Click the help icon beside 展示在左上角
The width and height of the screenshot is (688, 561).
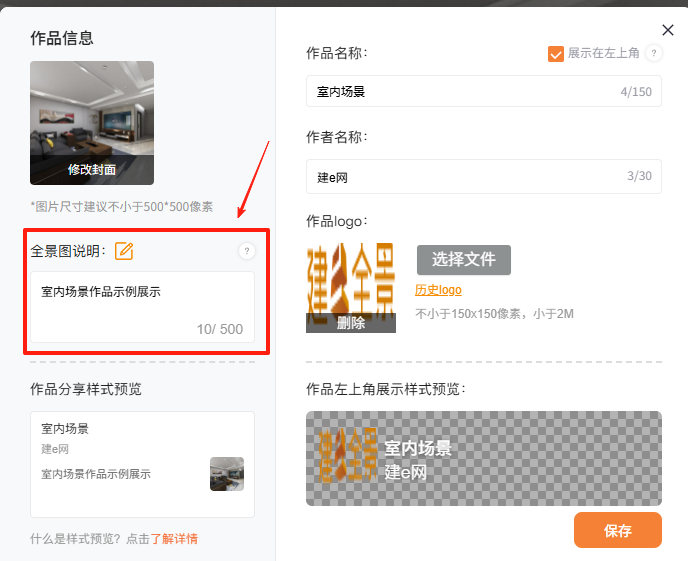(x=654, y=53)
